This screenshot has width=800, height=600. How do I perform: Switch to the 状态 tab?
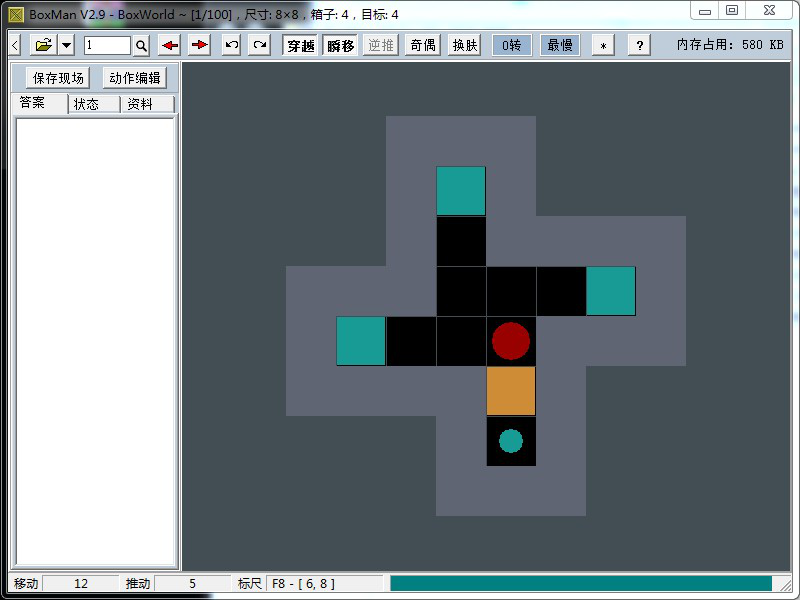pyautogui.click(x=87, y=104)
